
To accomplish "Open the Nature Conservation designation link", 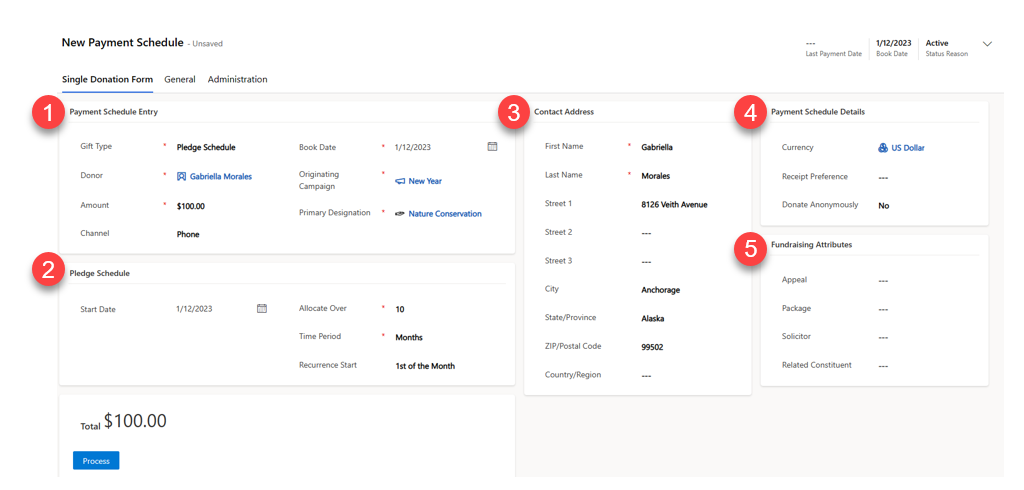I will (x=445, y=214).
